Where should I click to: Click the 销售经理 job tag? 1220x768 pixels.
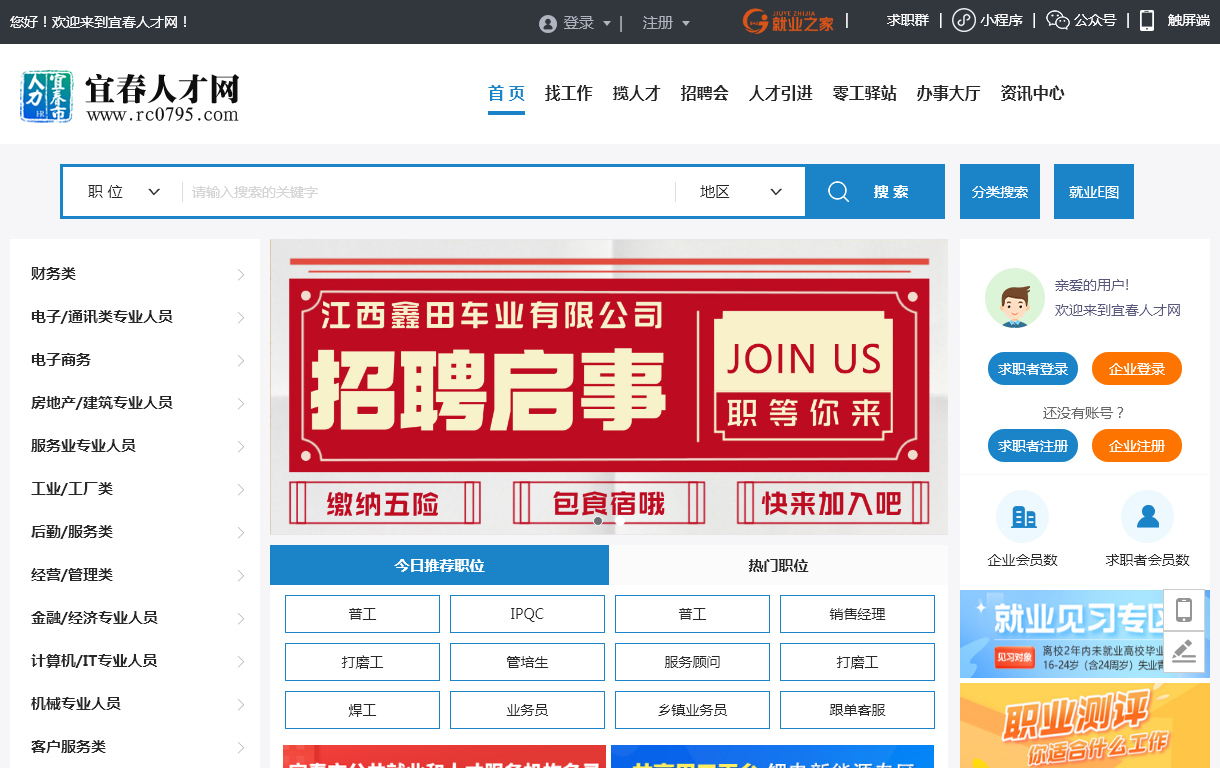pos(857,614)
